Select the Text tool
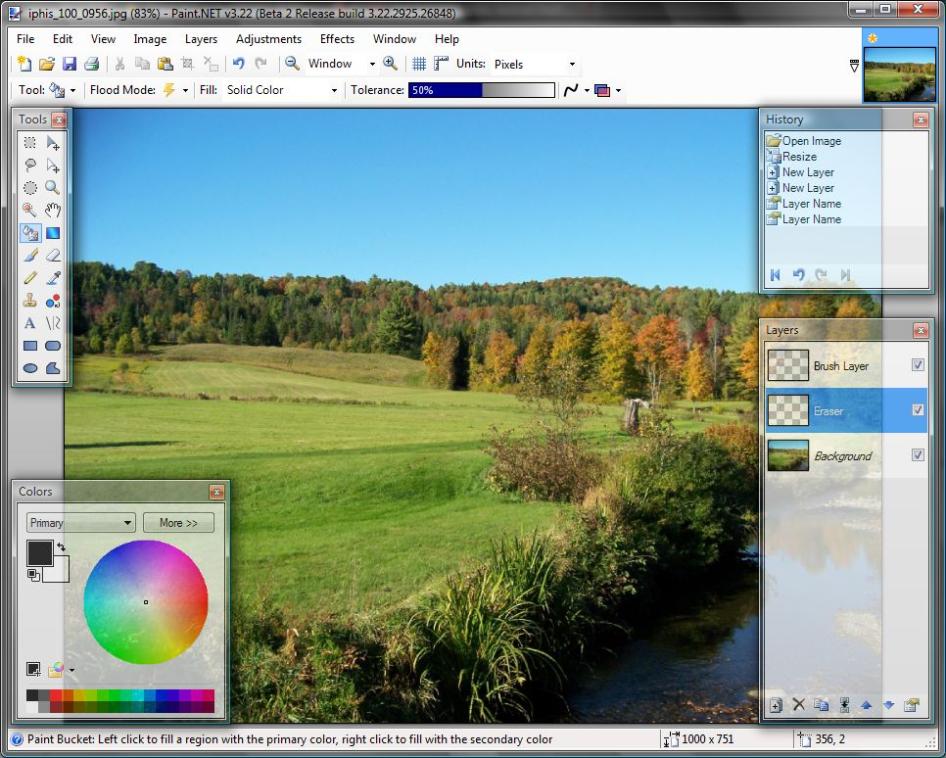Viewport: 946px width, 758px height. point(30,323)
